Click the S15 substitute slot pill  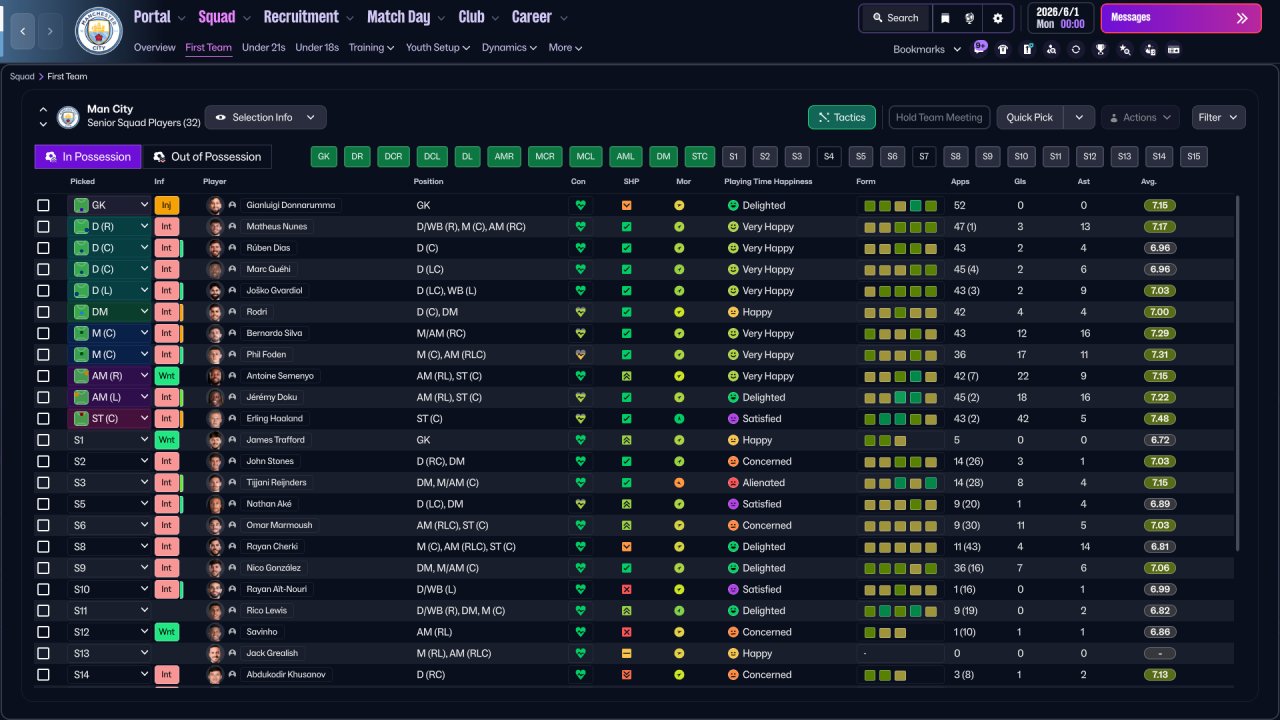[x=1194, y=156]
